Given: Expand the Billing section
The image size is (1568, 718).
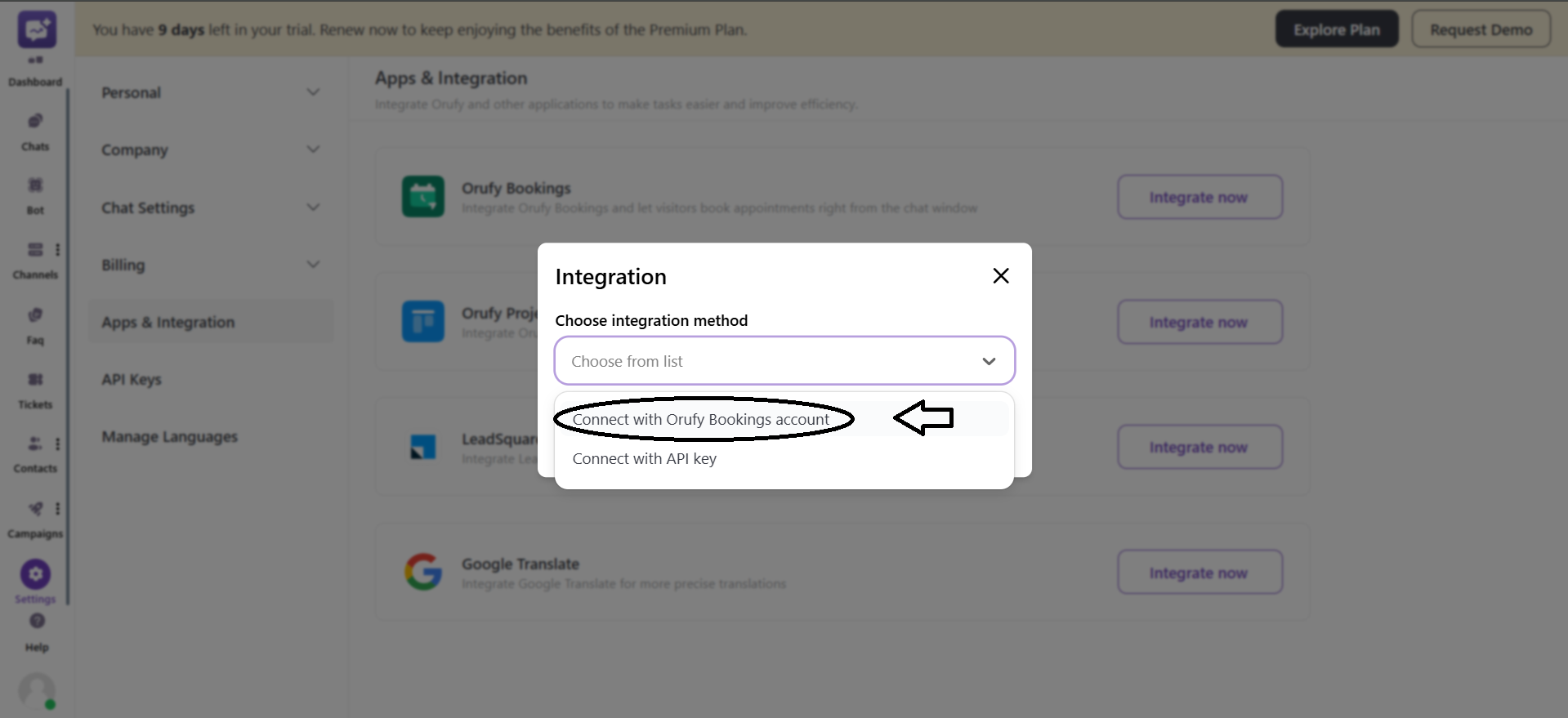Looking at the screenshot, I should pos(210,265).
